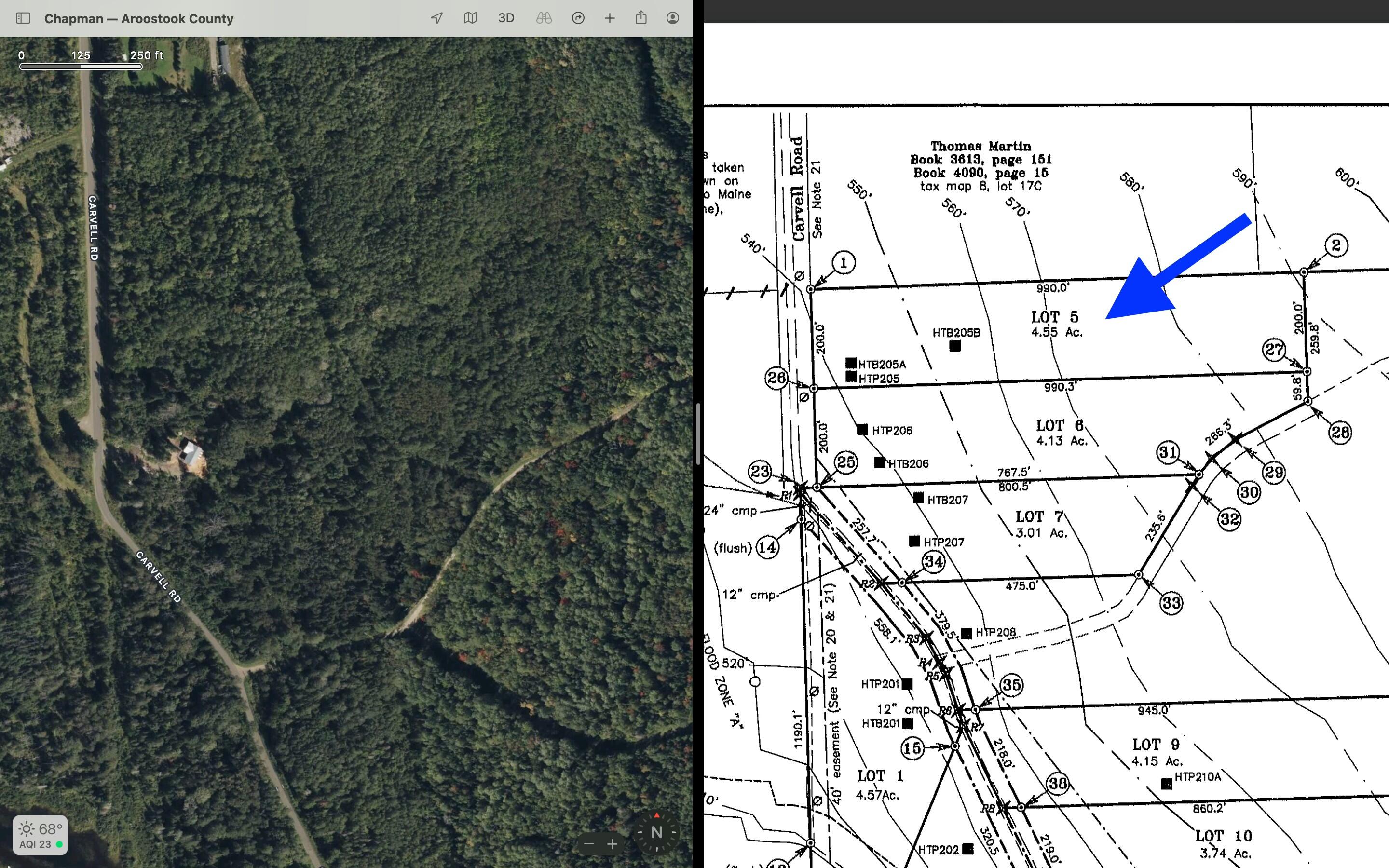
Task: Click the LOT 1 label on plan
Action: tap(881, 776)
